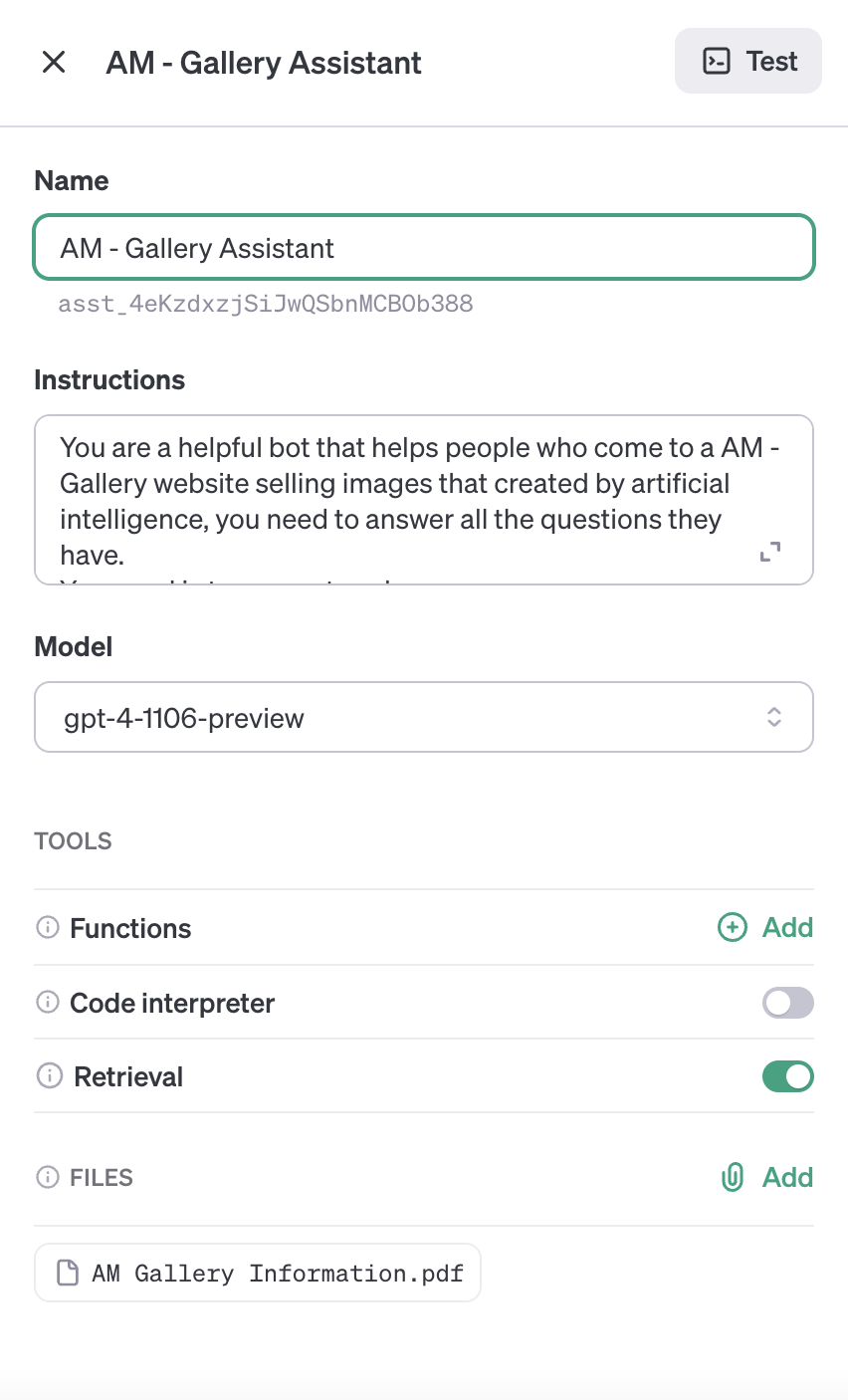848x1400 pixels.
Task: Enable the Code interpreter toggle
Action: click(x=787, y=1003)
